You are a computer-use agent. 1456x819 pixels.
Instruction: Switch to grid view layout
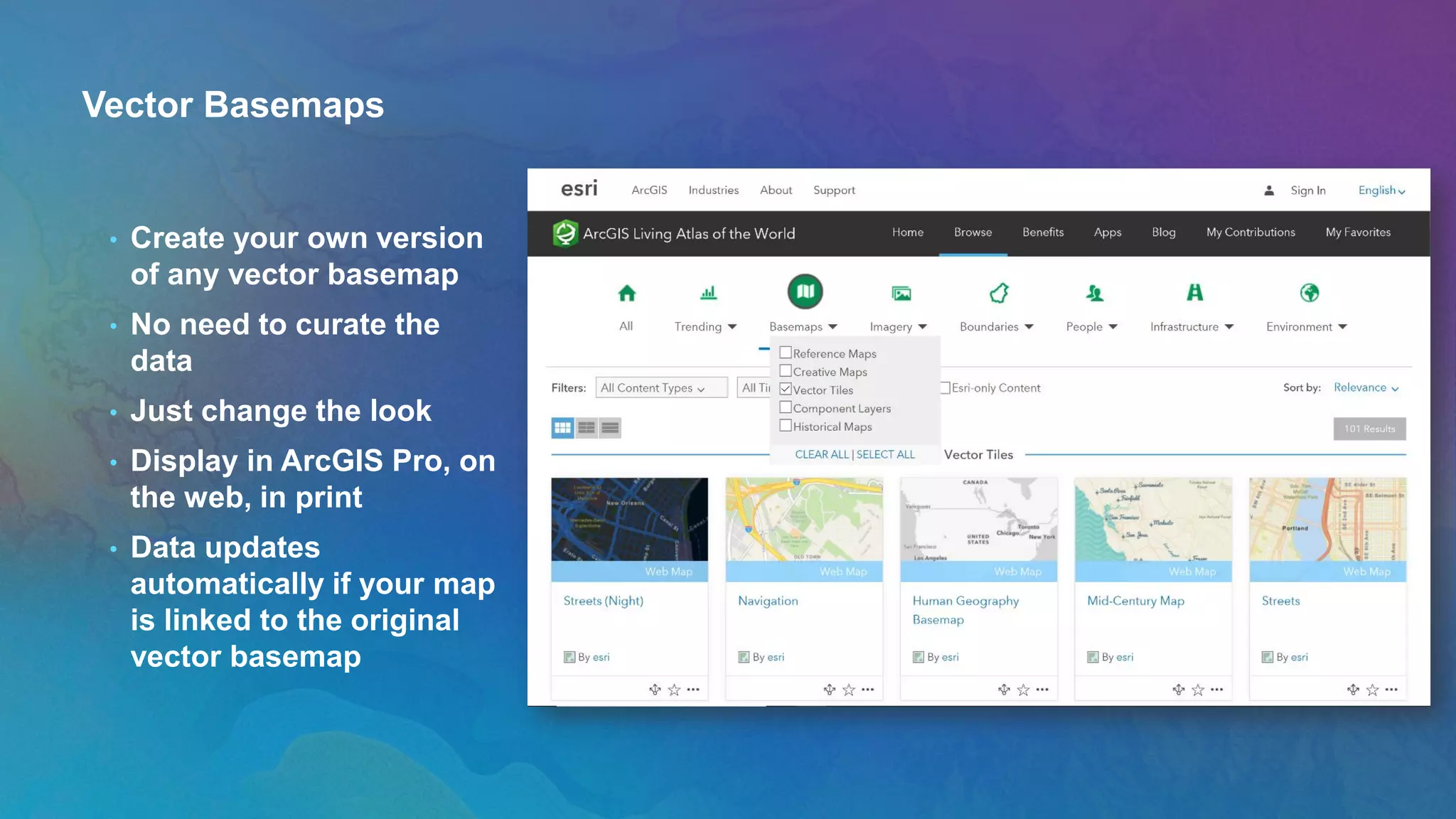562,428
